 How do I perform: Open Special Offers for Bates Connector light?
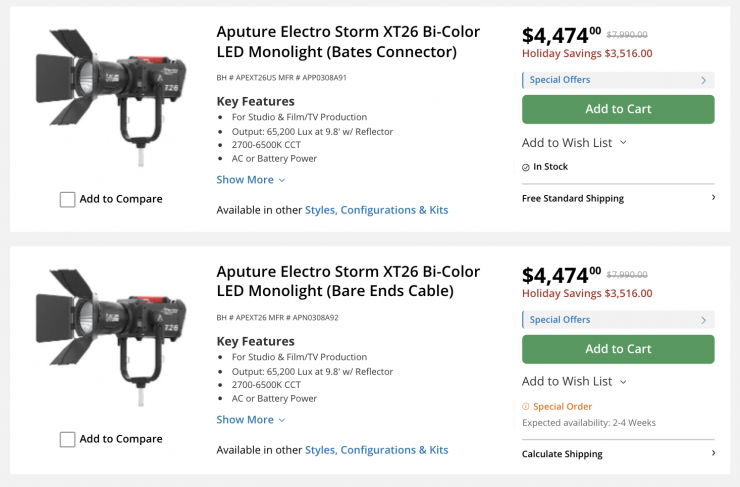pyautogui.click(x=617, y=80)
